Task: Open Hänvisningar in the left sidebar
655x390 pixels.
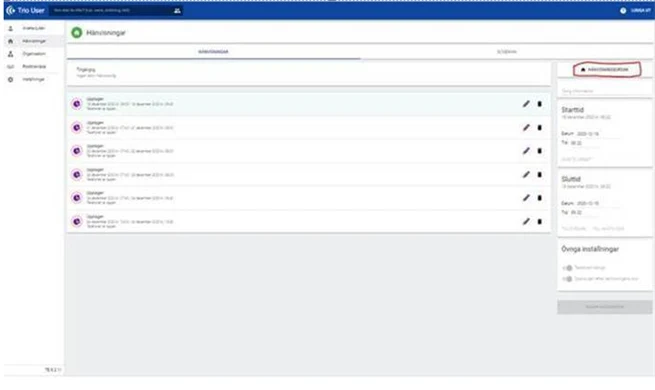Action: pyautogui.click(x=34, y=41)
